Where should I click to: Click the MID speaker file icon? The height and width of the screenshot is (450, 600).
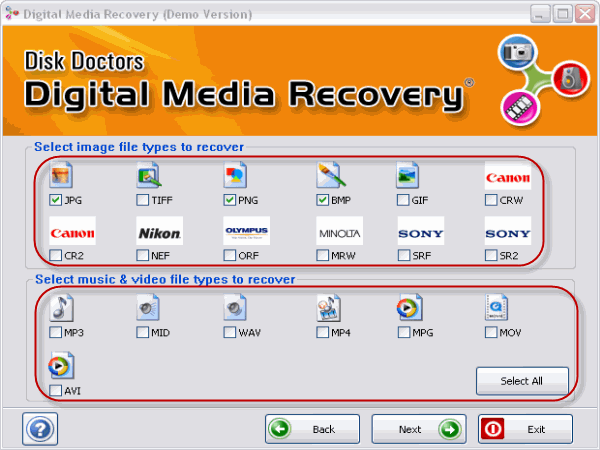tap(148, 308)
